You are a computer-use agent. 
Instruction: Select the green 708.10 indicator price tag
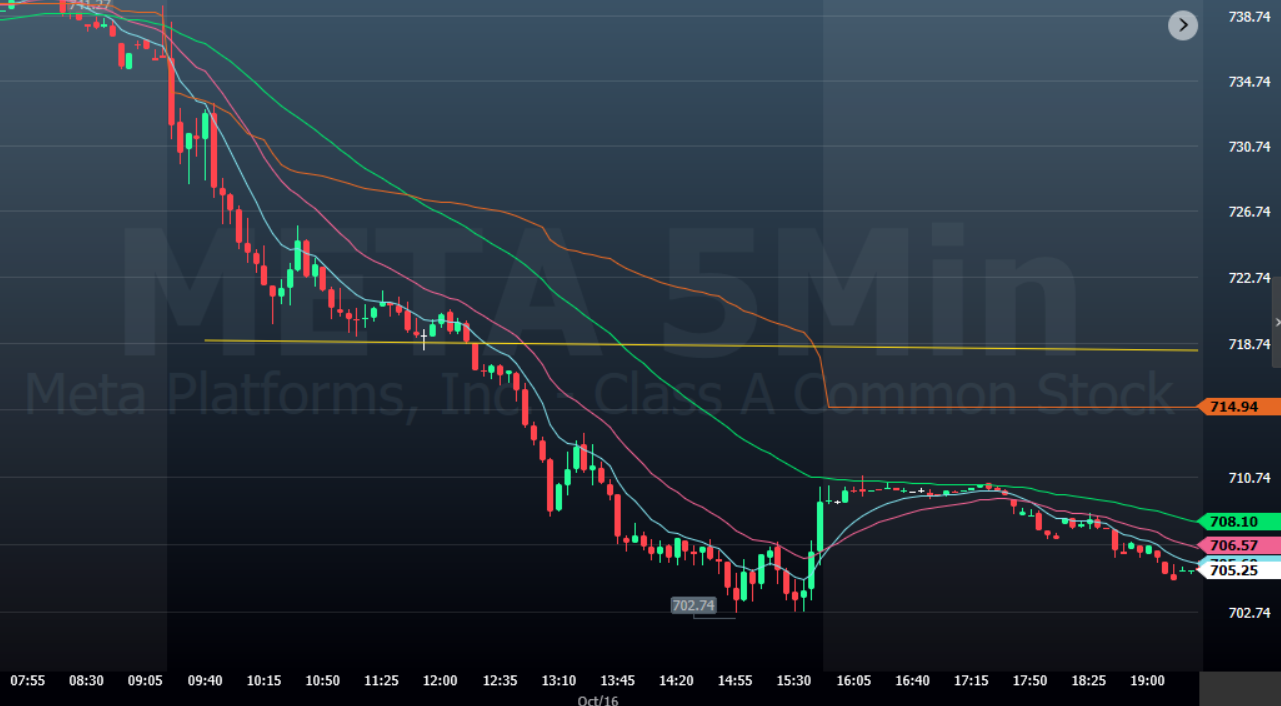point(1241,521)
